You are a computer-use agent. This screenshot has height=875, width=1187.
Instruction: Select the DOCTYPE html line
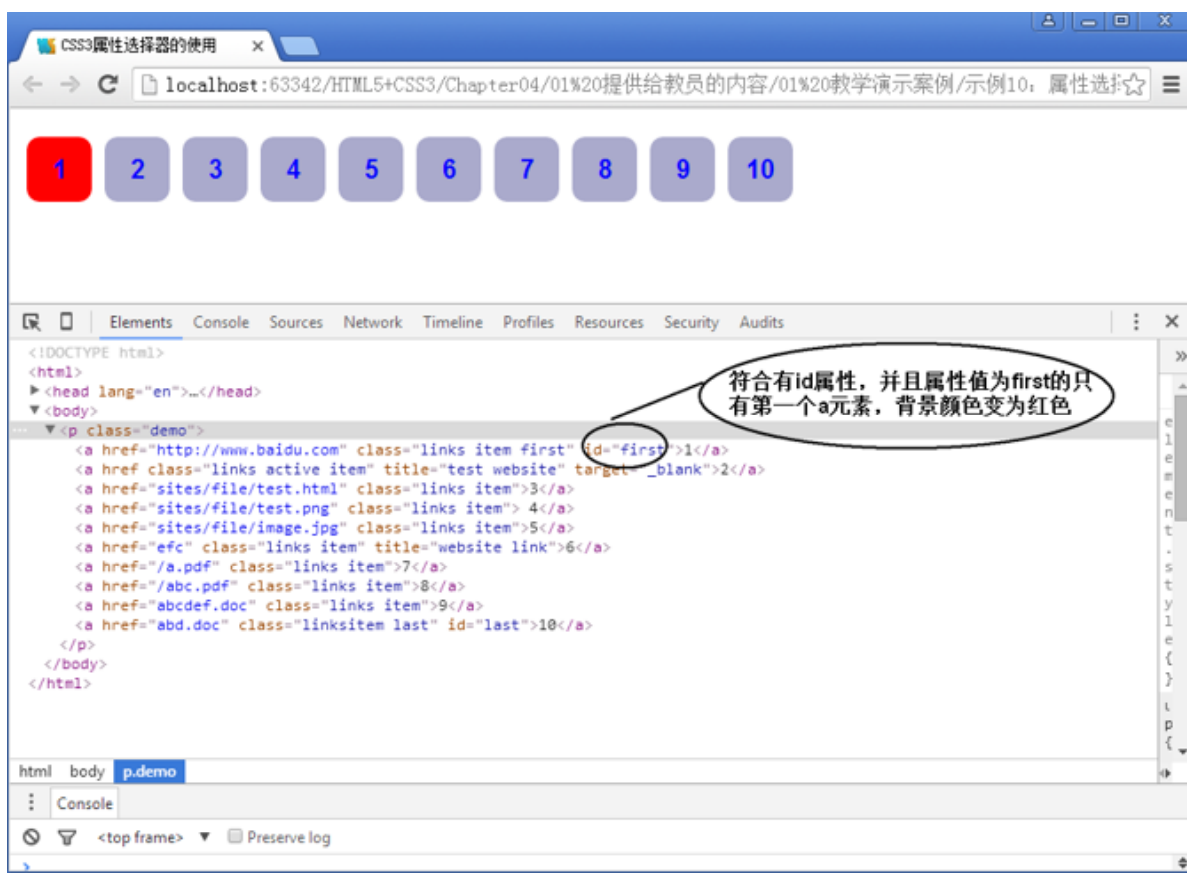pyautogui.click(x=96, y=352)
